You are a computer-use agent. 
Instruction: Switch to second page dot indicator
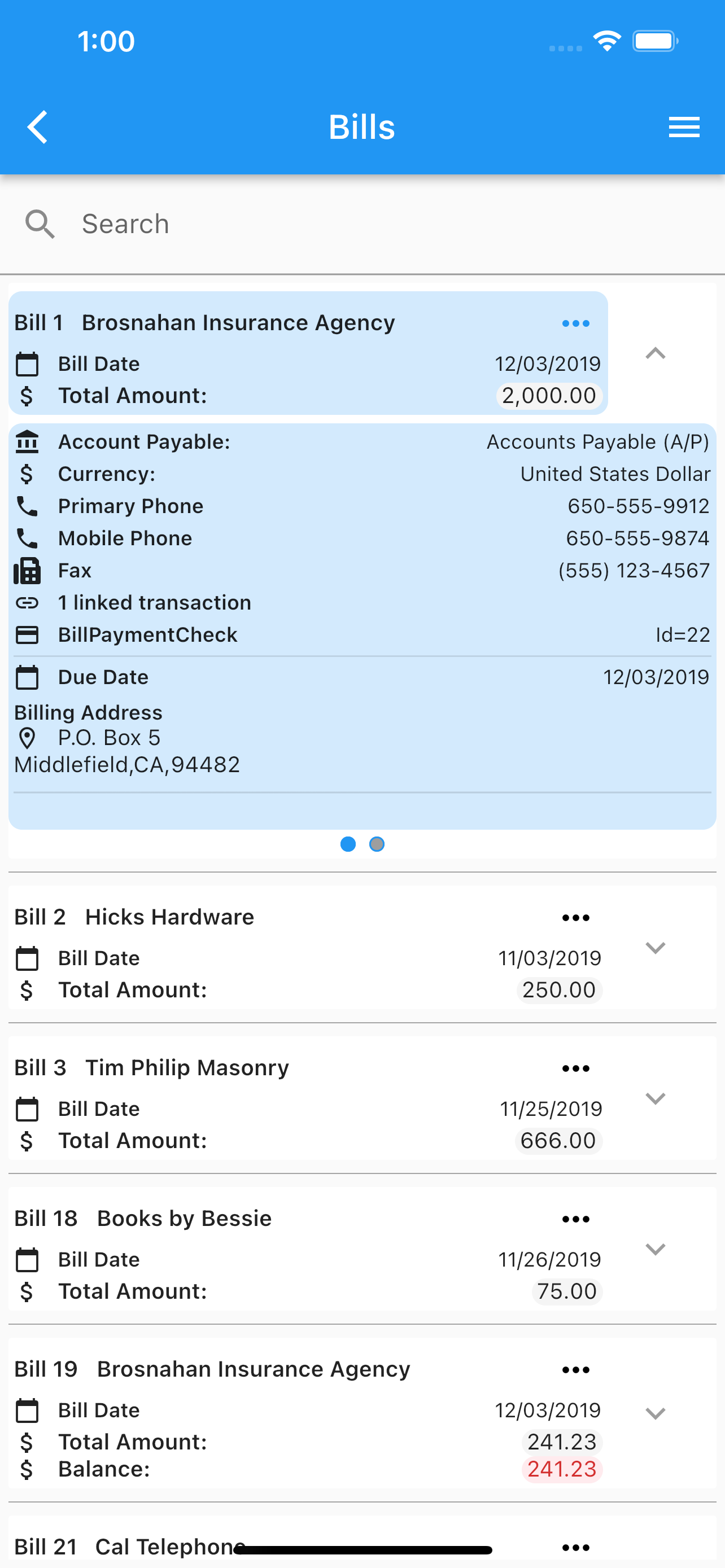click(x=377, y=844)
